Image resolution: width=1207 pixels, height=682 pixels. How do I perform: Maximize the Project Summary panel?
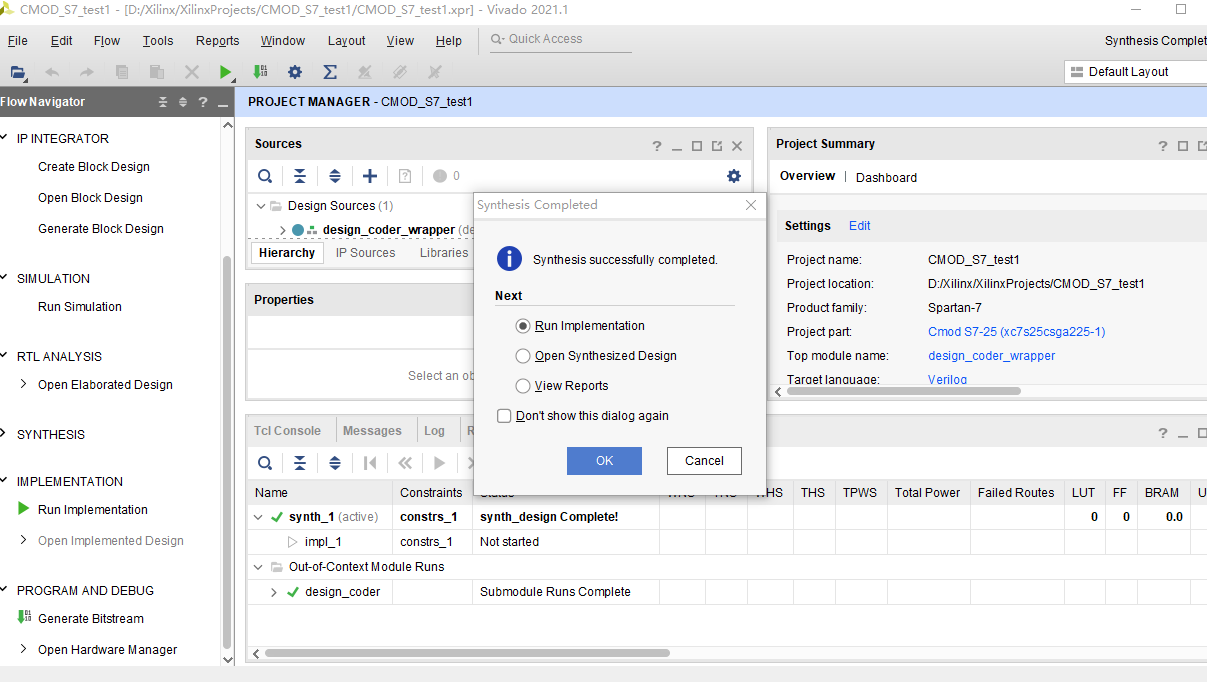tap(1183, 146)
